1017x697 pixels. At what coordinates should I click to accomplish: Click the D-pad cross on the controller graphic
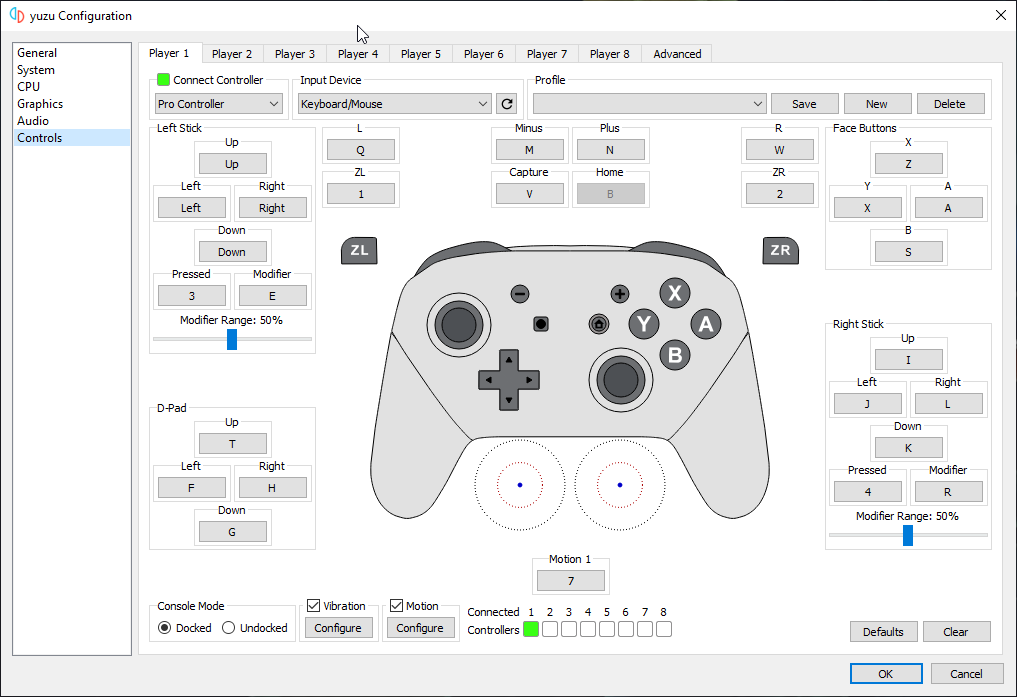pyautogui.click(x=509, y=380)
